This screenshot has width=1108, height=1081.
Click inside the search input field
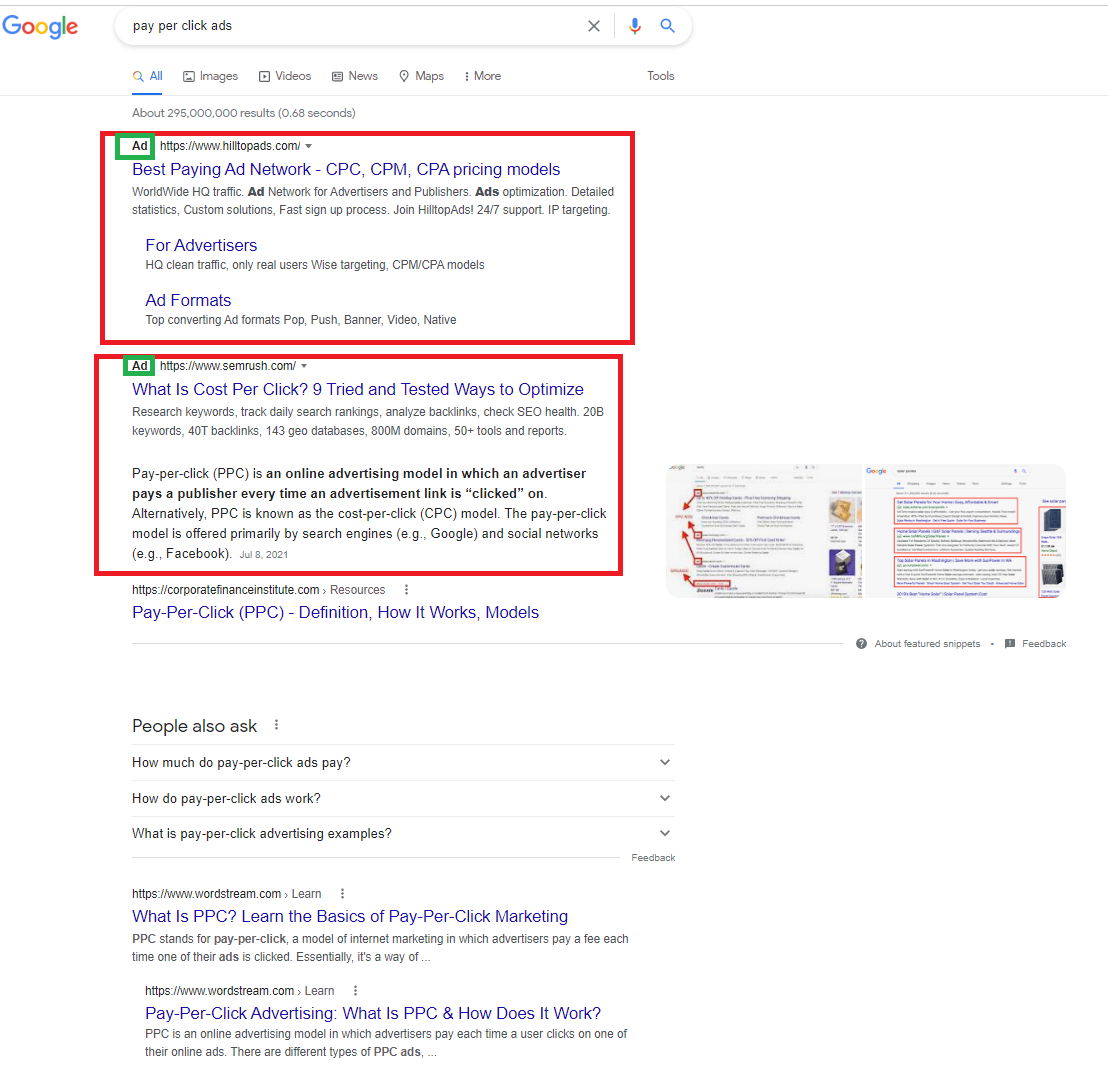coord(353,26)
